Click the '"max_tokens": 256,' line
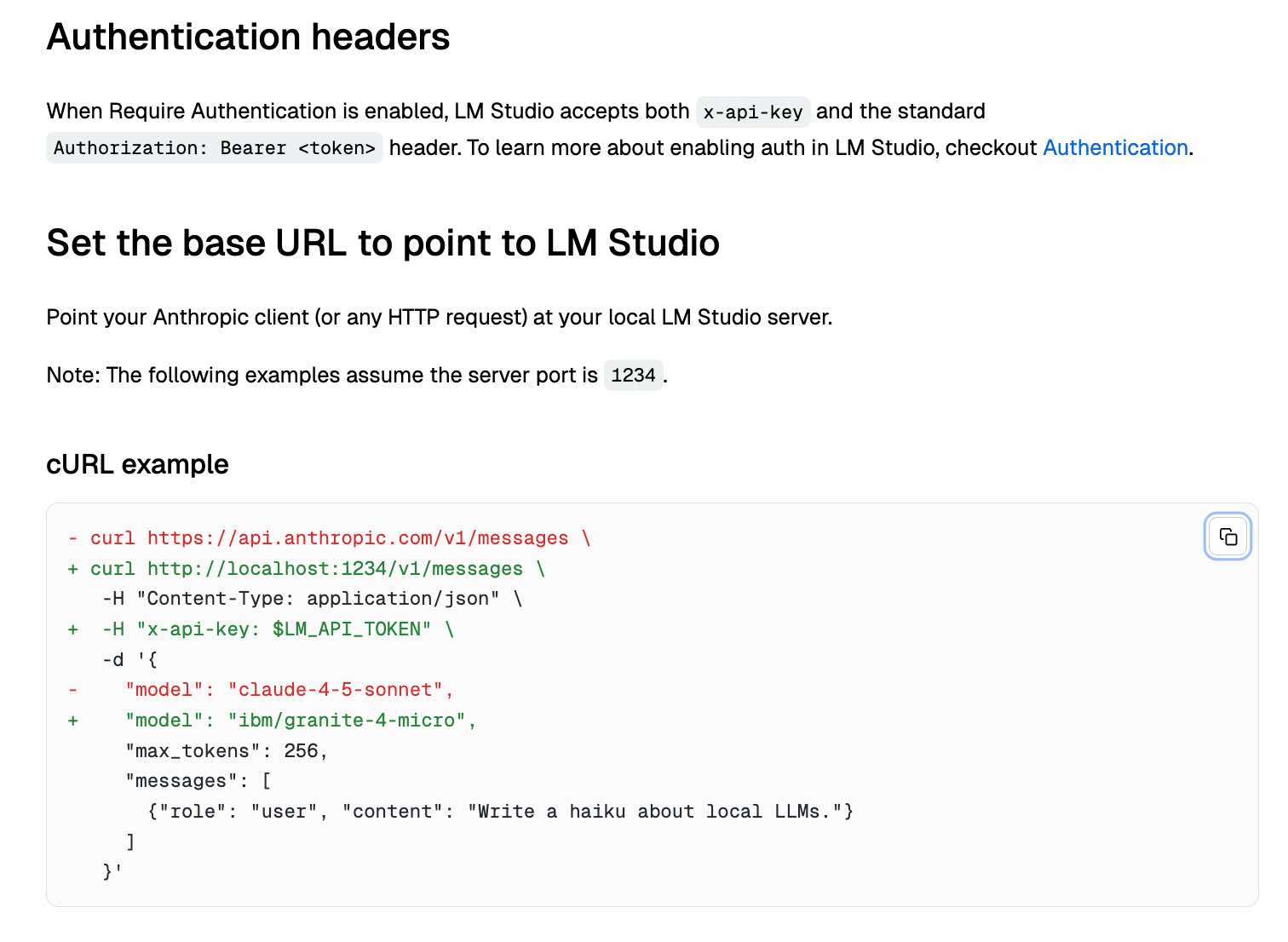This screenshot has height=942, width=1288. tap(227, 751)
